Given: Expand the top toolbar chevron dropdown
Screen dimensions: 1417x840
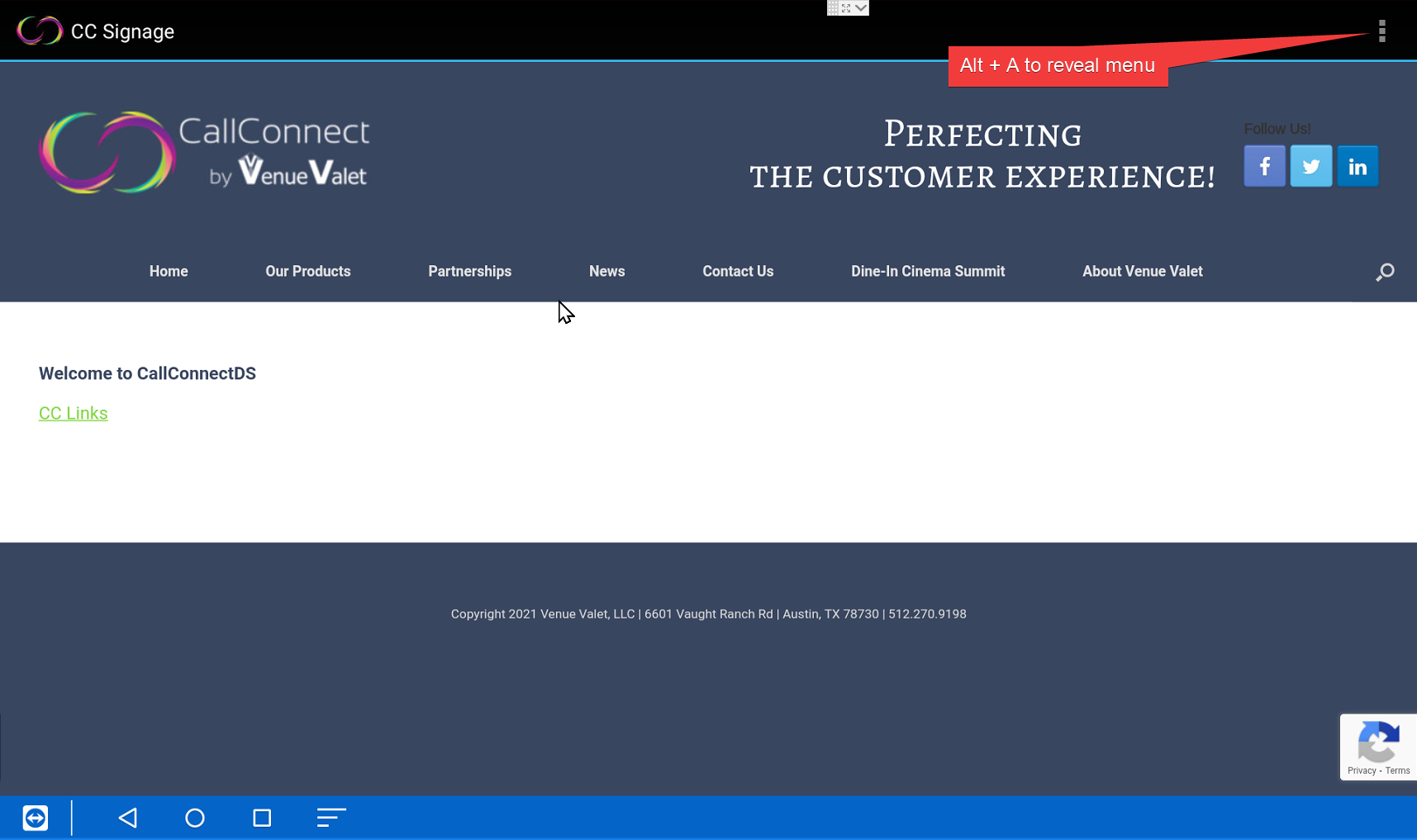Looking at the screenshot, I should [861, 7].
